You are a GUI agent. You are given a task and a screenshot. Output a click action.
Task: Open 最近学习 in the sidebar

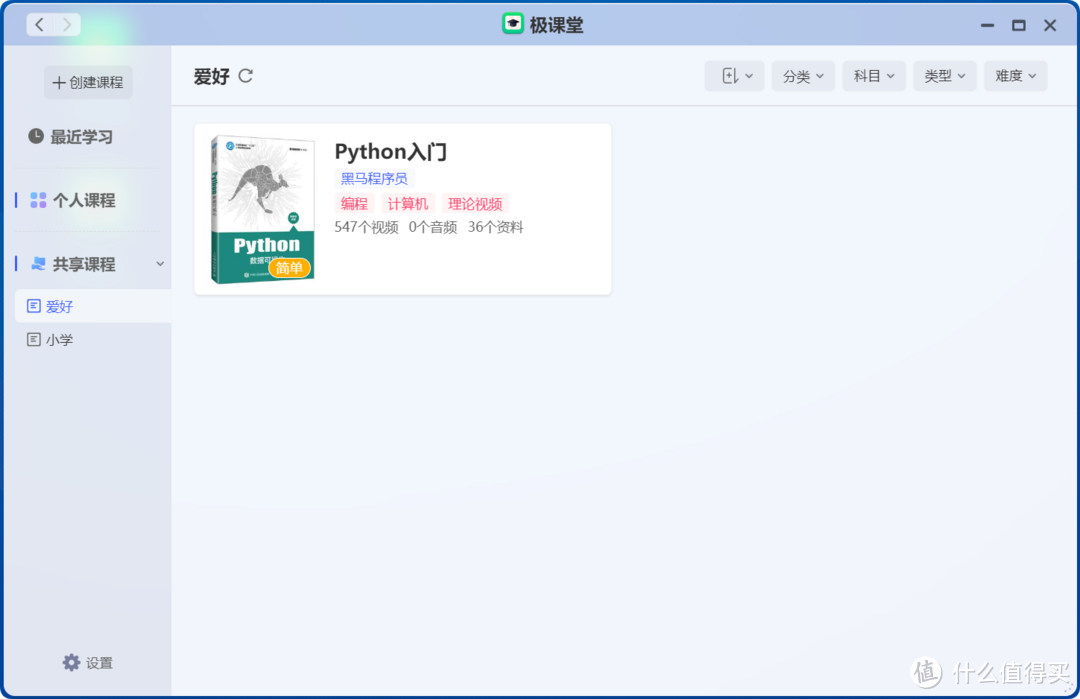(x=71, y=137)
